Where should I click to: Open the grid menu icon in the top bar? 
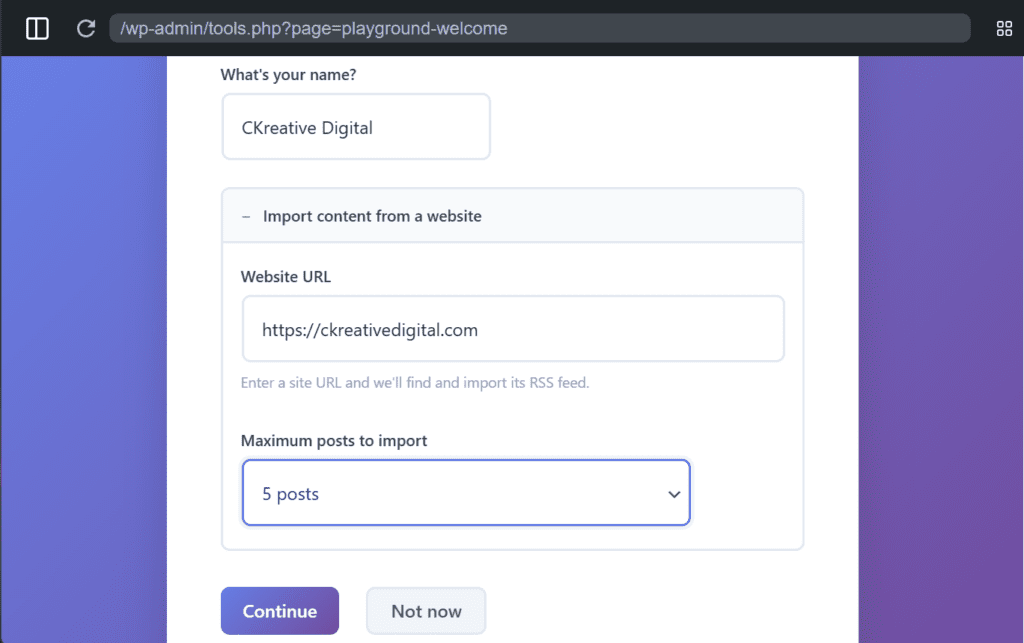click(x=1004, y=28)
